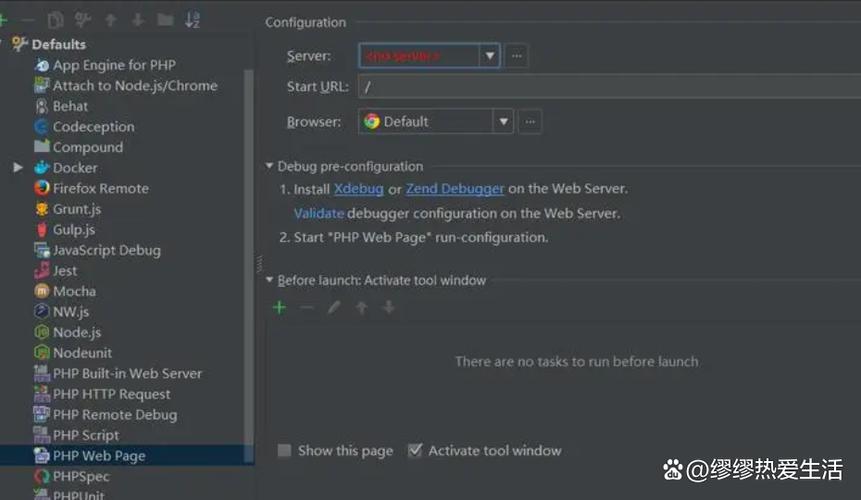Open the Xdebug link
The image size is (861, 500).
358,188
